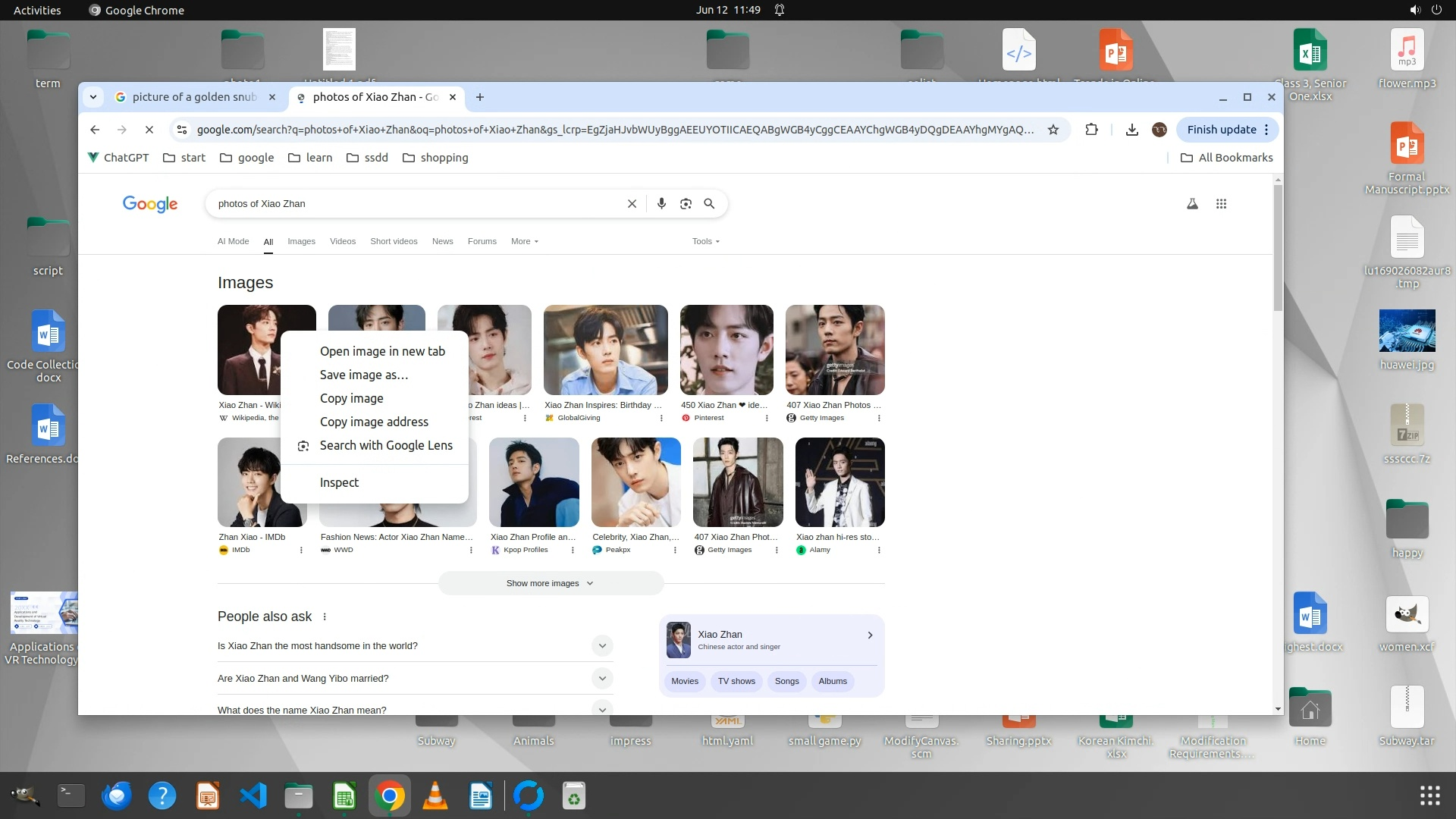Clear the search box with the X icon

pos(632,203)
